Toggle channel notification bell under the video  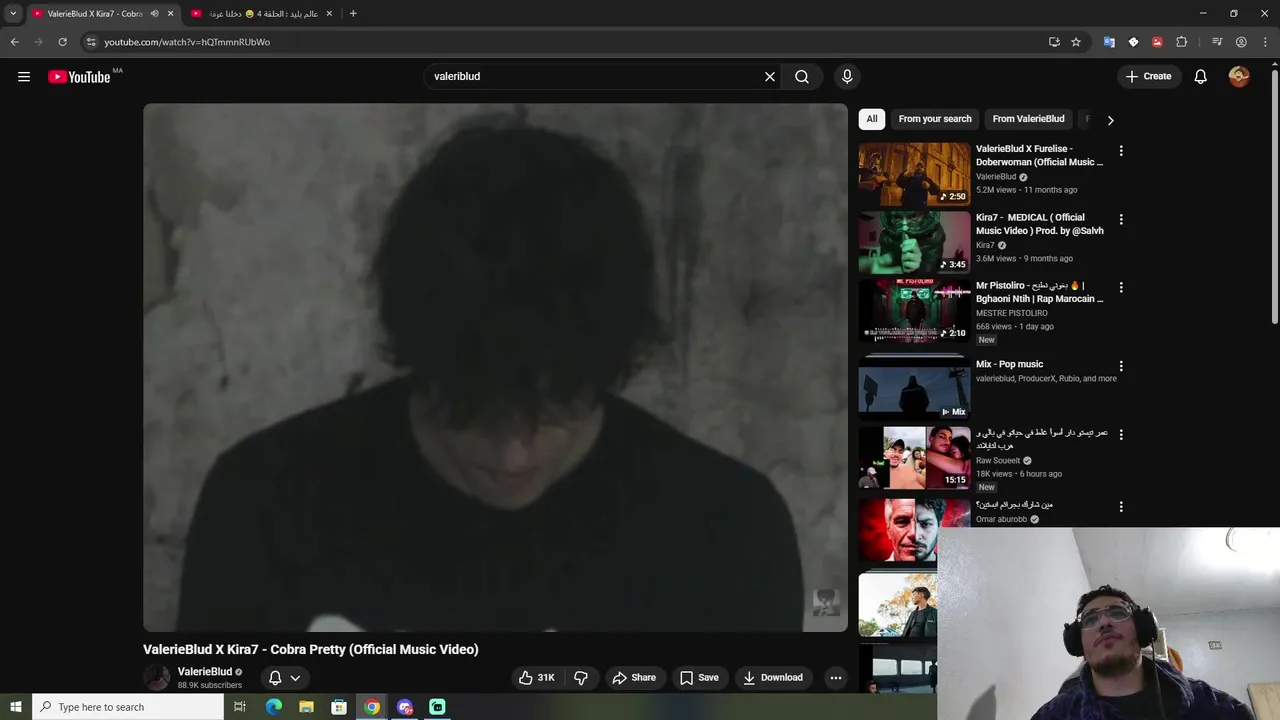275,678
